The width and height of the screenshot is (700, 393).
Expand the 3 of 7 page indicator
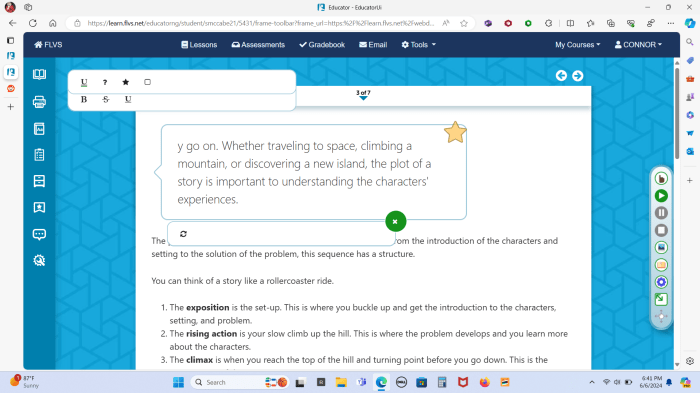(x=363, y=95)
